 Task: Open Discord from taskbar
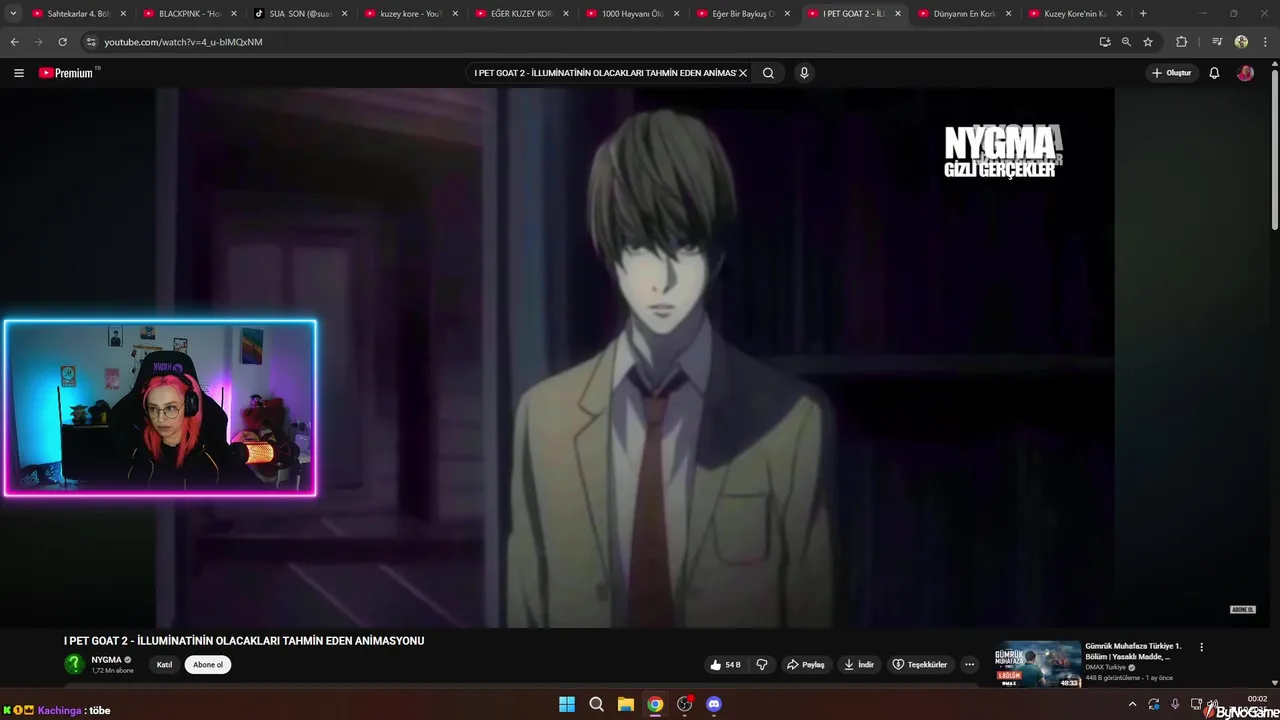point(714,704)
